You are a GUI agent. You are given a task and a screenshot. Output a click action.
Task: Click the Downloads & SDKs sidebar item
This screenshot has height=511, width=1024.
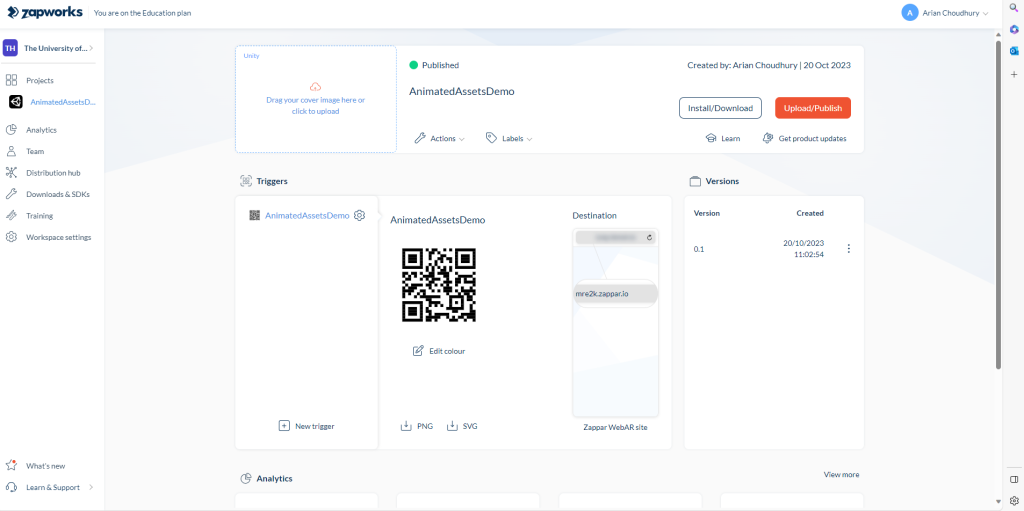pos(57,194)
